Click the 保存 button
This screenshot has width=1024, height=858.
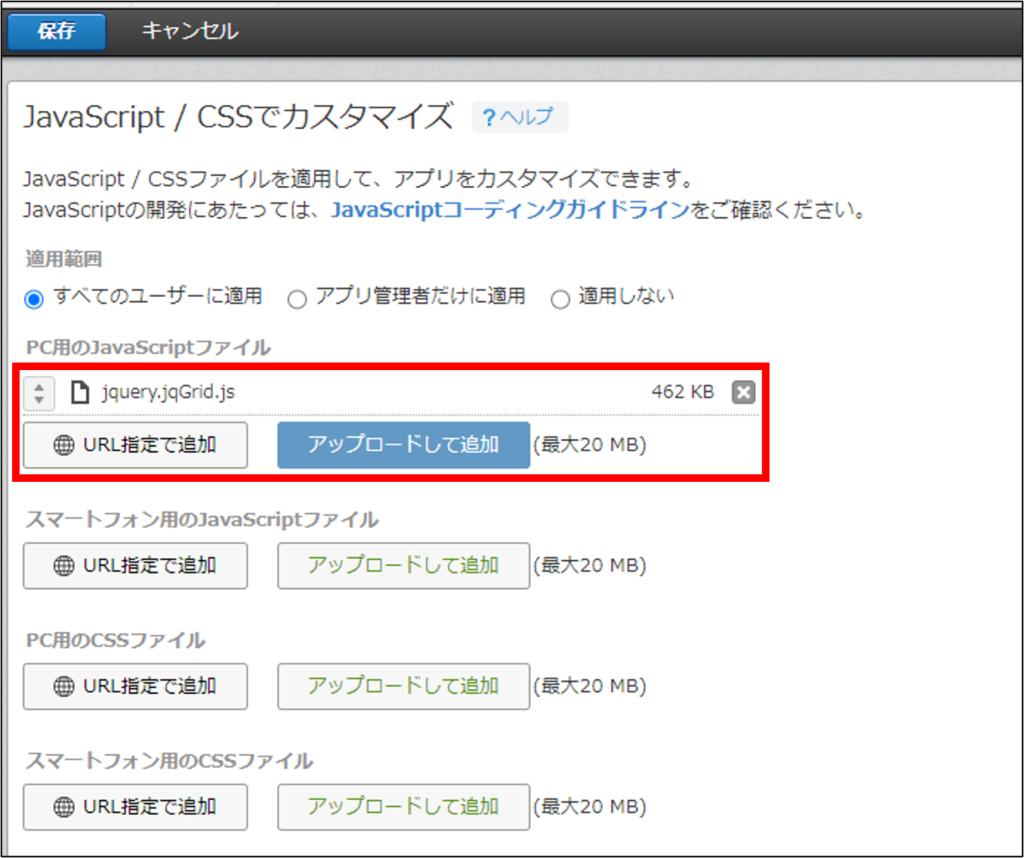(55, 31)
